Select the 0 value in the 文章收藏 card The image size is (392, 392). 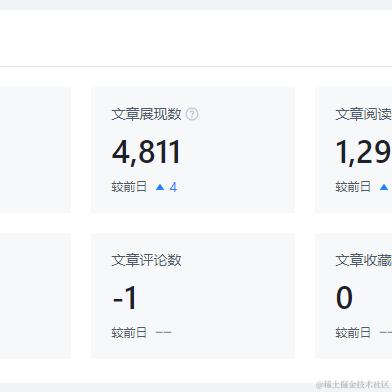point(344,298)
